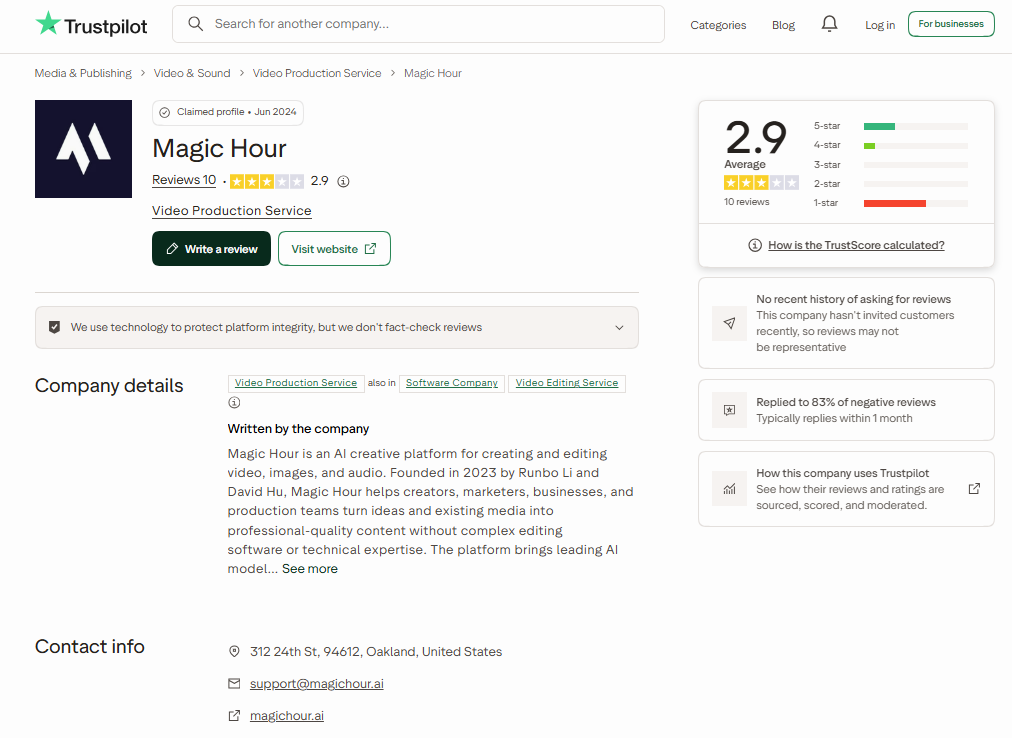Click the address 312 24th St, 94612, Oakland
Viewport: 1012px width, 738px height.
pyautogui.click(x=376, y=651)
